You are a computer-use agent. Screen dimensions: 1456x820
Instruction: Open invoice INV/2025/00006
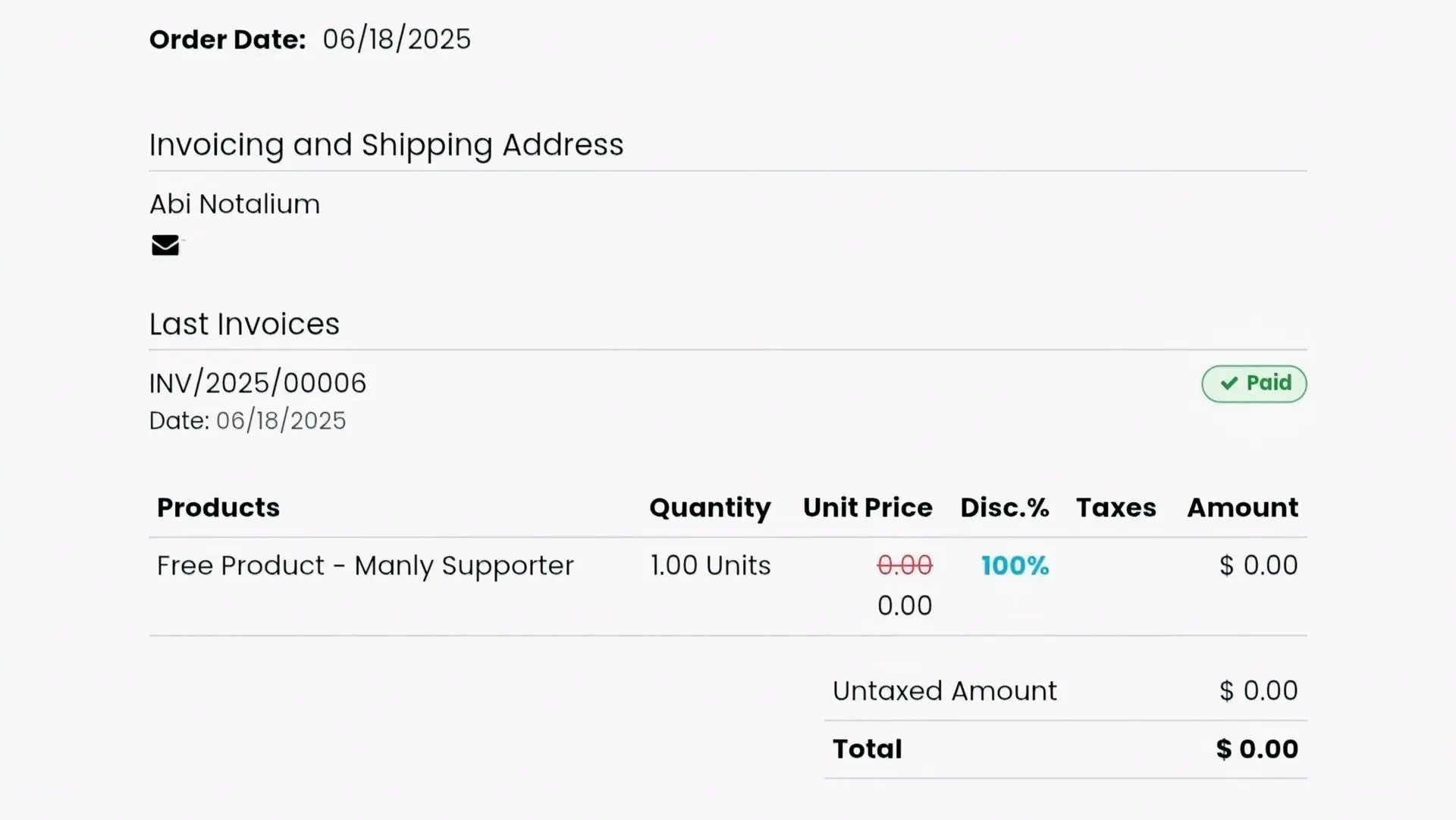click(x=258, y=383)
